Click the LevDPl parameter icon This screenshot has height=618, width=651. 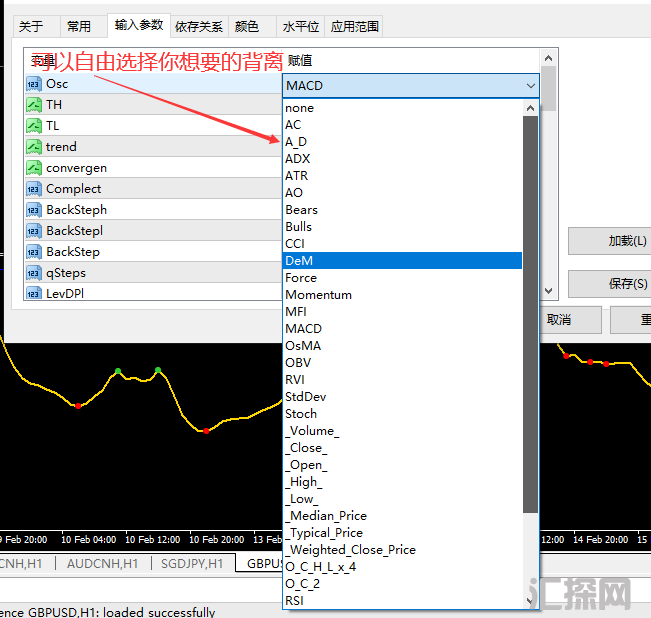pyautogui.click(x=34, y=293)
